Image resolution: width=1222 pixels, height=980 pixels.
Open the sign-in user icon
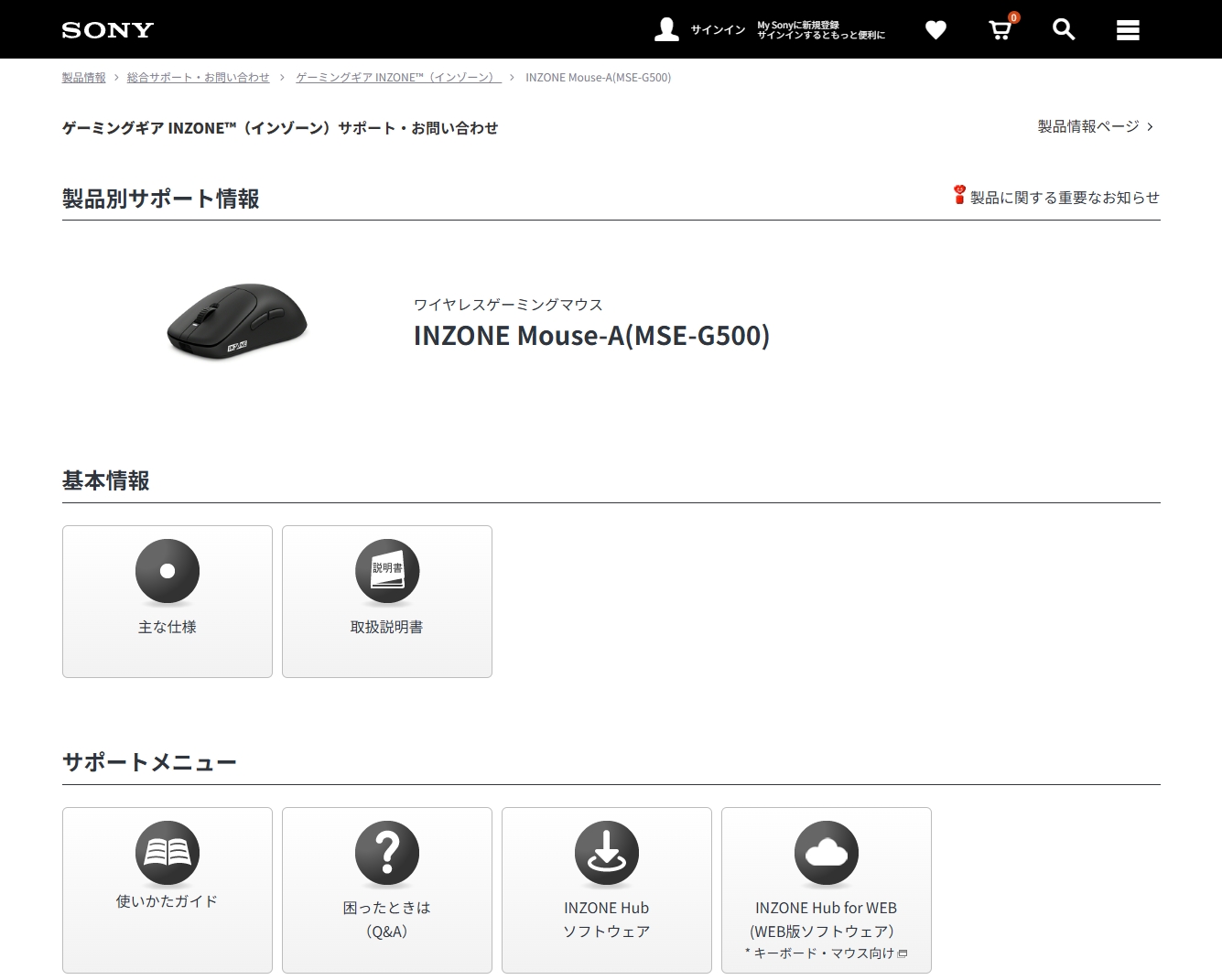pos(666,29)
